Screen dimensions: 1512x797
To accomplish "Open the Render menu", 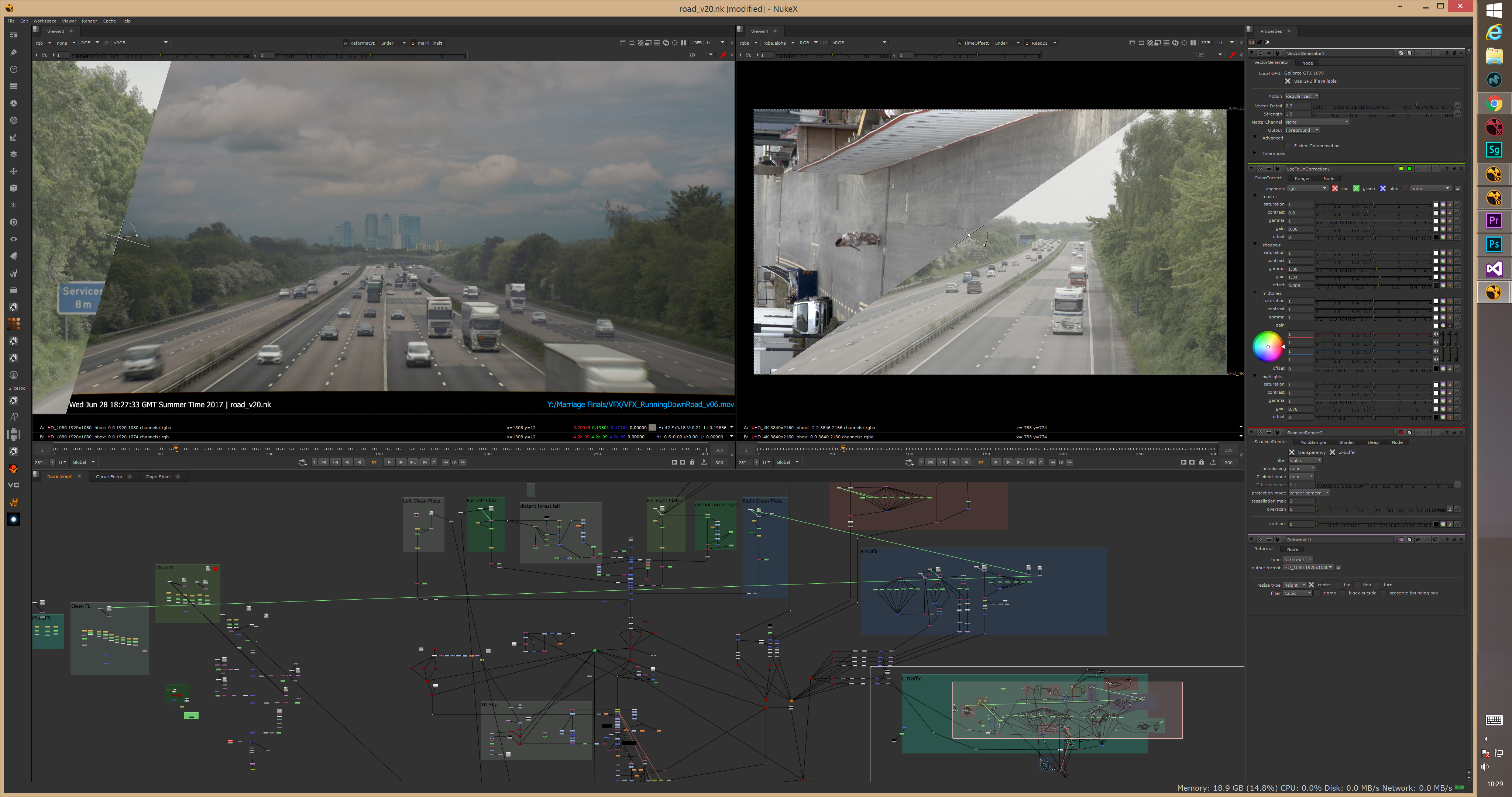I will tap(89, 21).
